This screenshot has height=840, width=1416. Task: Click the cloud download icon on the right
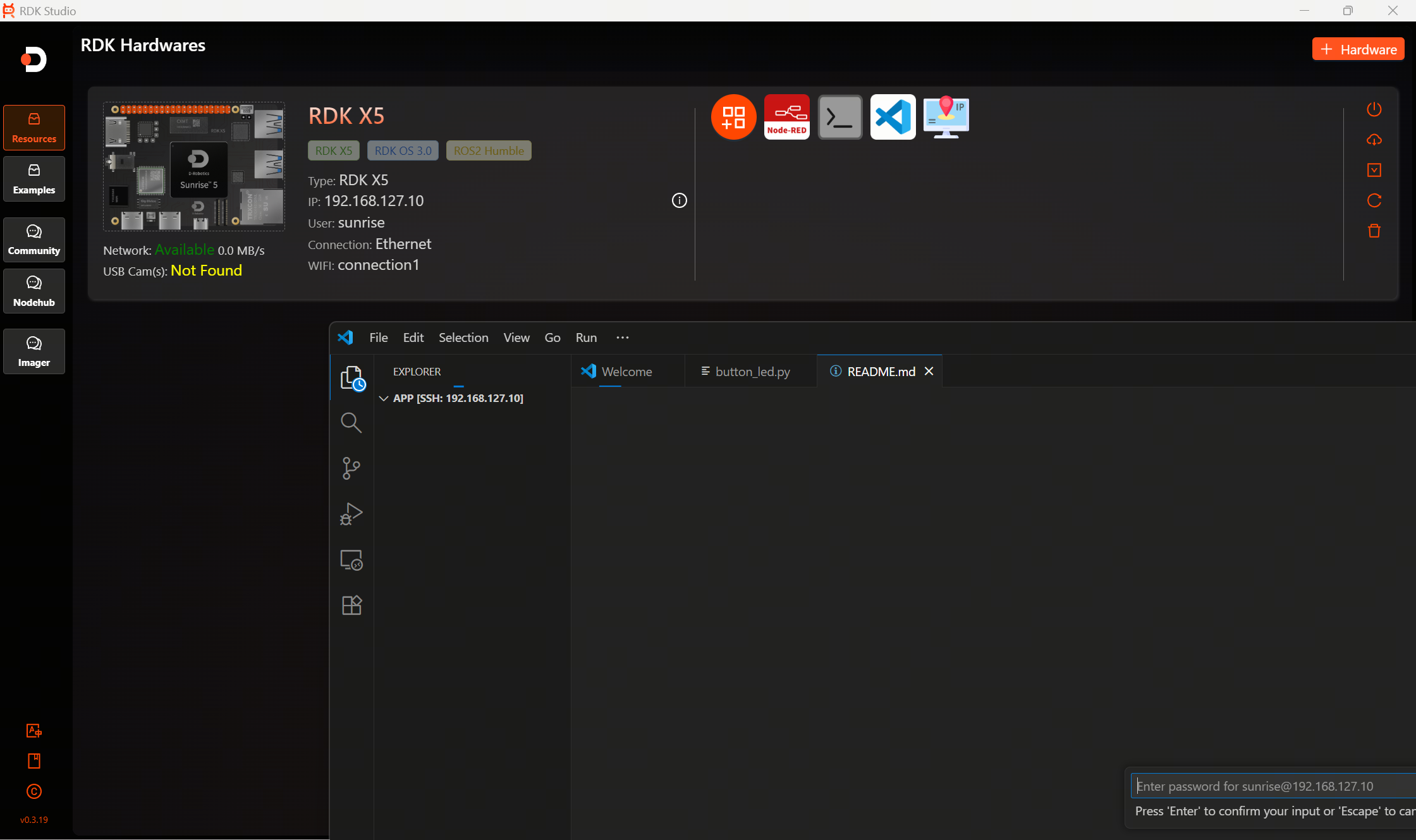(x=1374, y=140)
